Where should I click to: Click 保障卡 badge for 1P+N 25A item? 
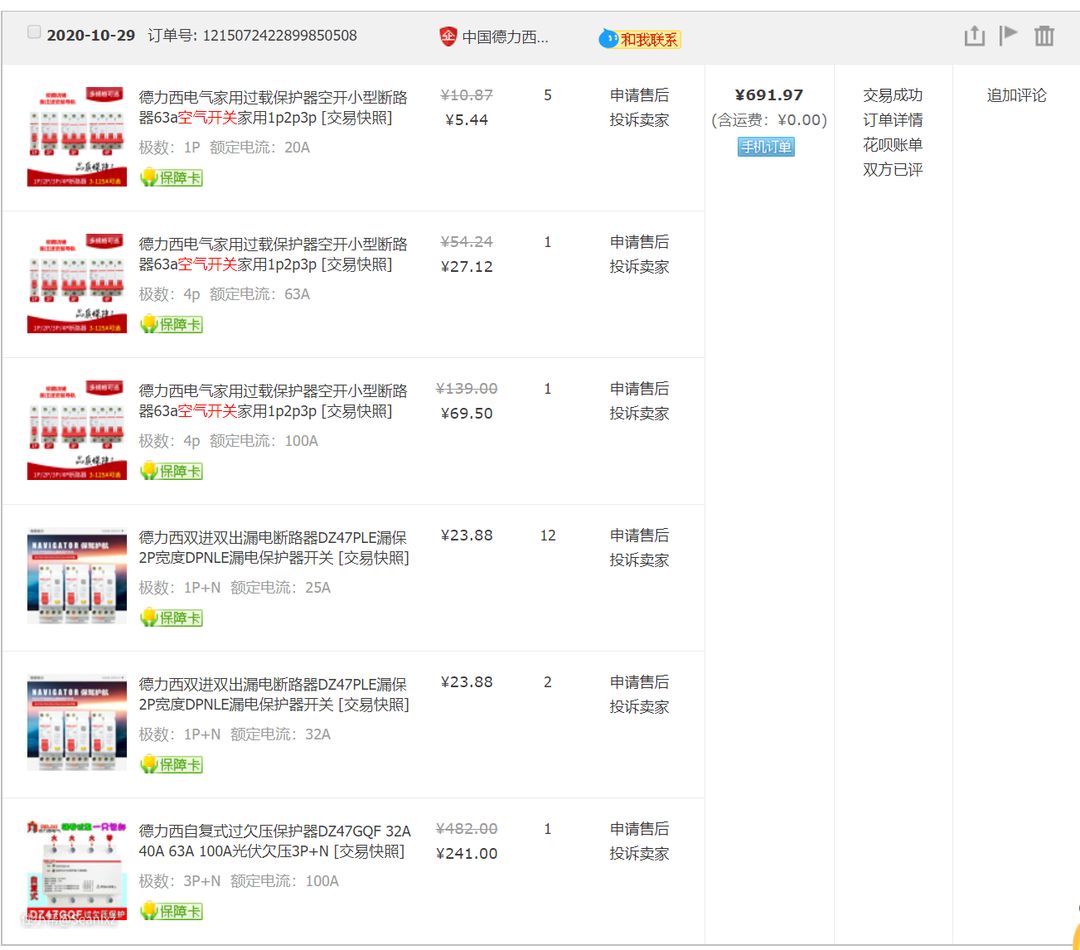coord(171,618)
